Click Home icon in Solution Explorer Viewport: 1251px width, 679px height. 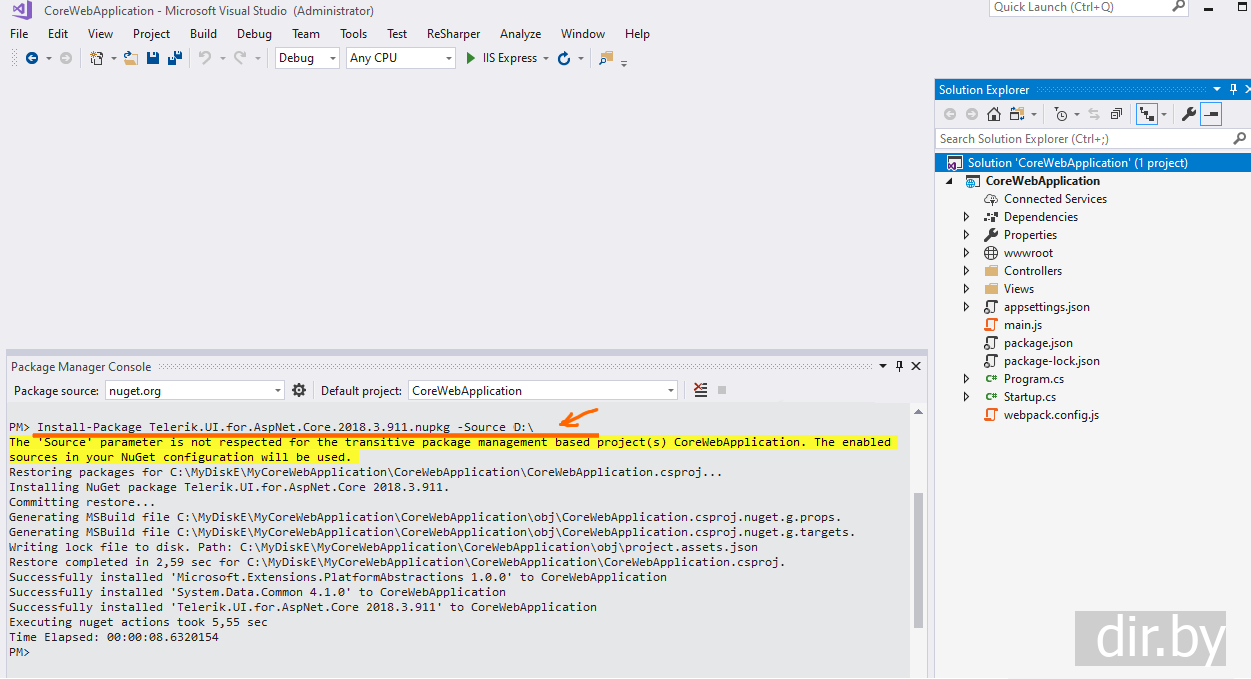pos(993,114)
